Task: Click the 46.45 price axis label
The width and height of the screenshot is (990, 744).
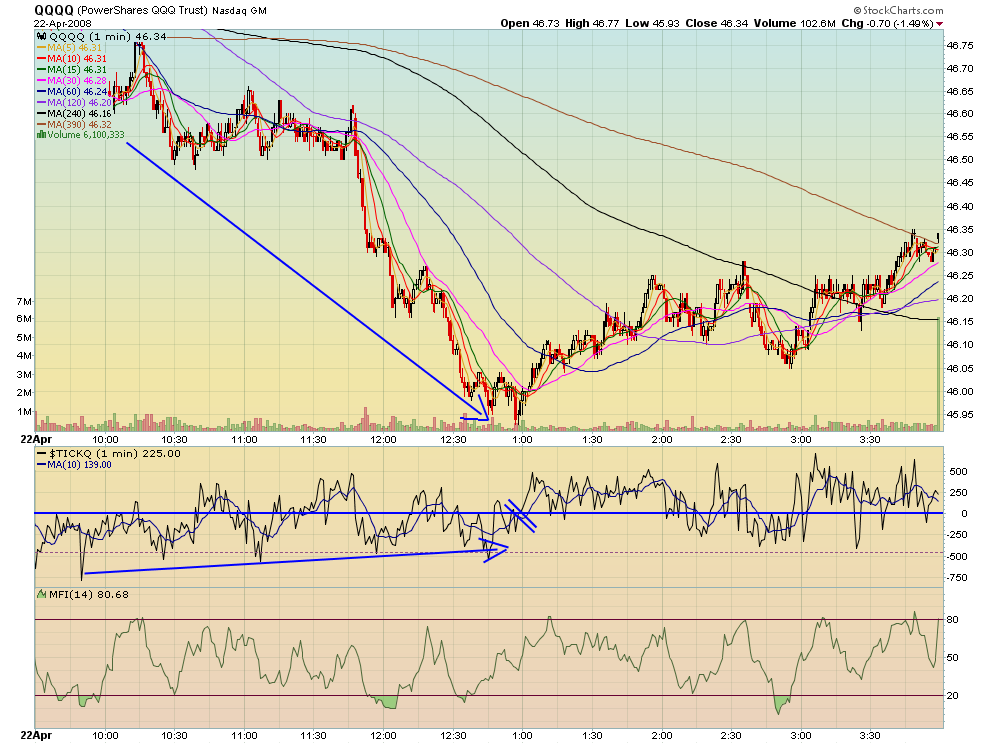Action: point(960,183)
